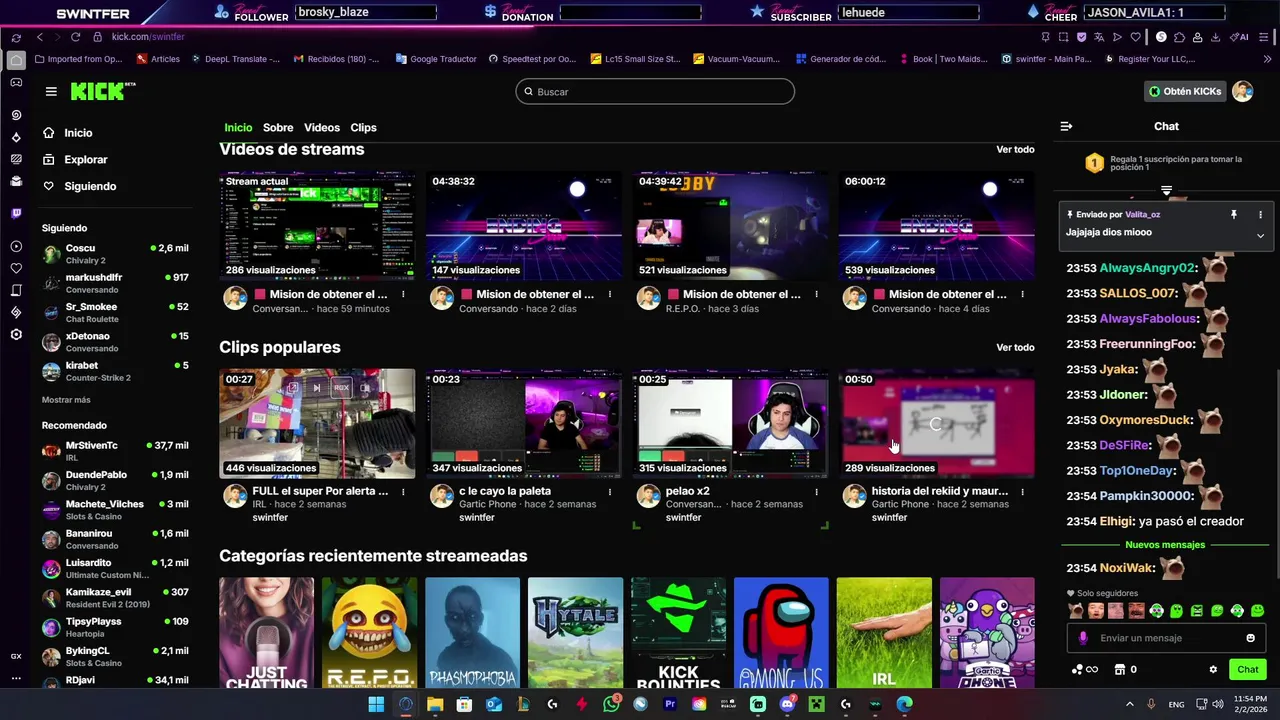The image size is (1280, 720).
Task: Click the pin icon on pinned message
Action: [x=1234, y=215]
